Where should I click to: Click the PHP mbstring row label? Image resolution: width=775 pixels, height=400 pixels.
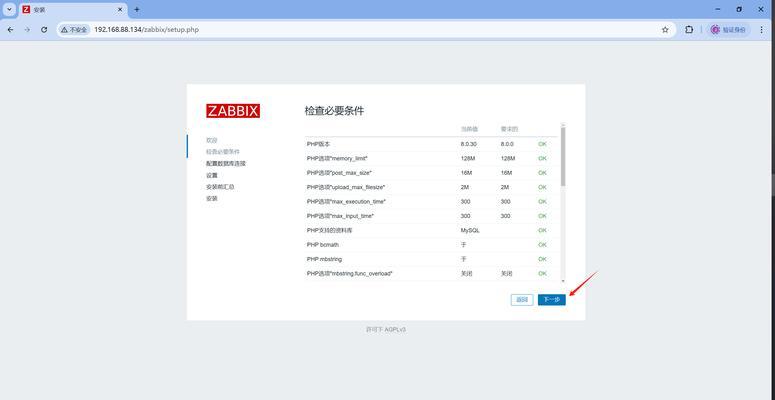324,259
